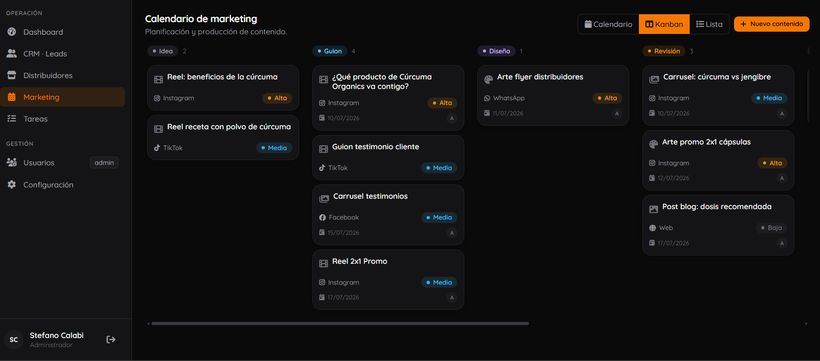The image size is (820, 361).
Task: Click the horizontal scrollbar below the board
Action: (340, 324)
